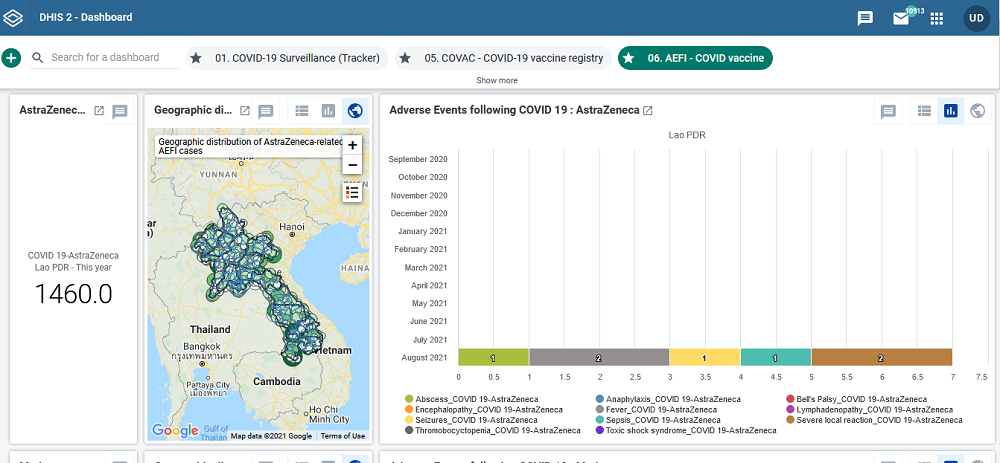Click the August 2021 axis label
The width and height of the screenshot is (1000, 463).
(424, 358)
